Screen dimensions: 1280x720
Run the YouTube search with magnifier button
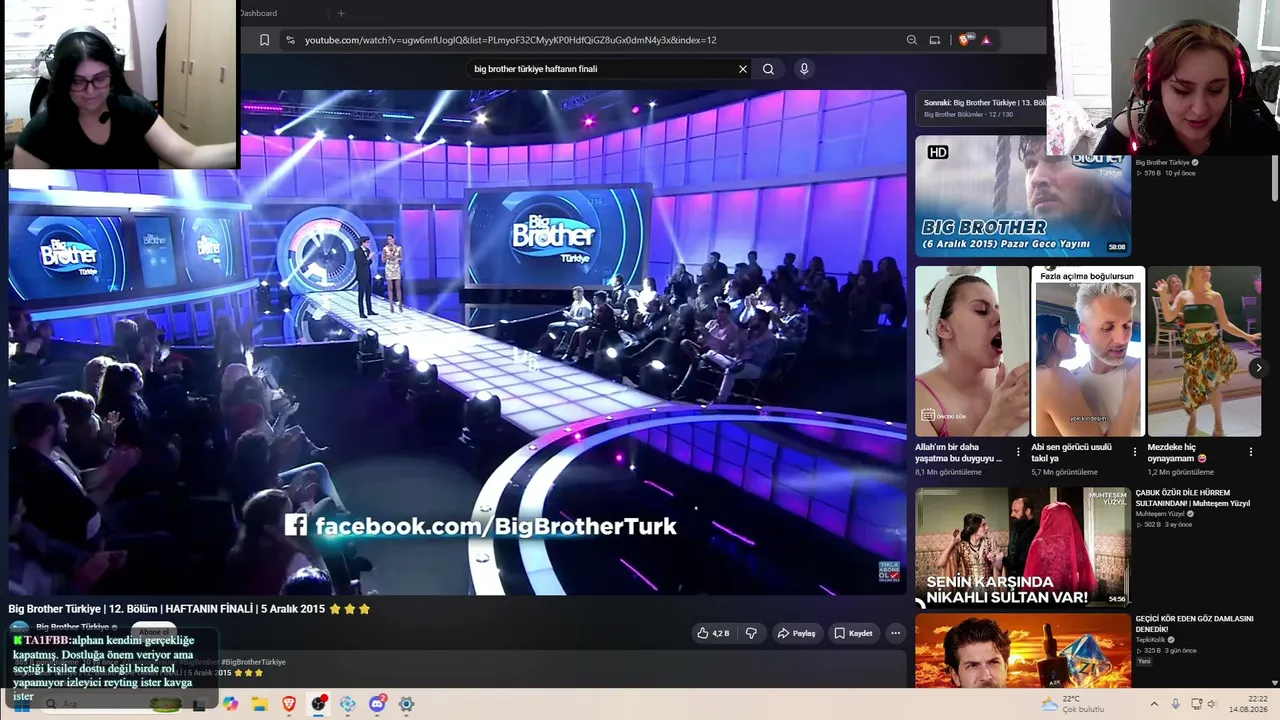tap(768, 69)
